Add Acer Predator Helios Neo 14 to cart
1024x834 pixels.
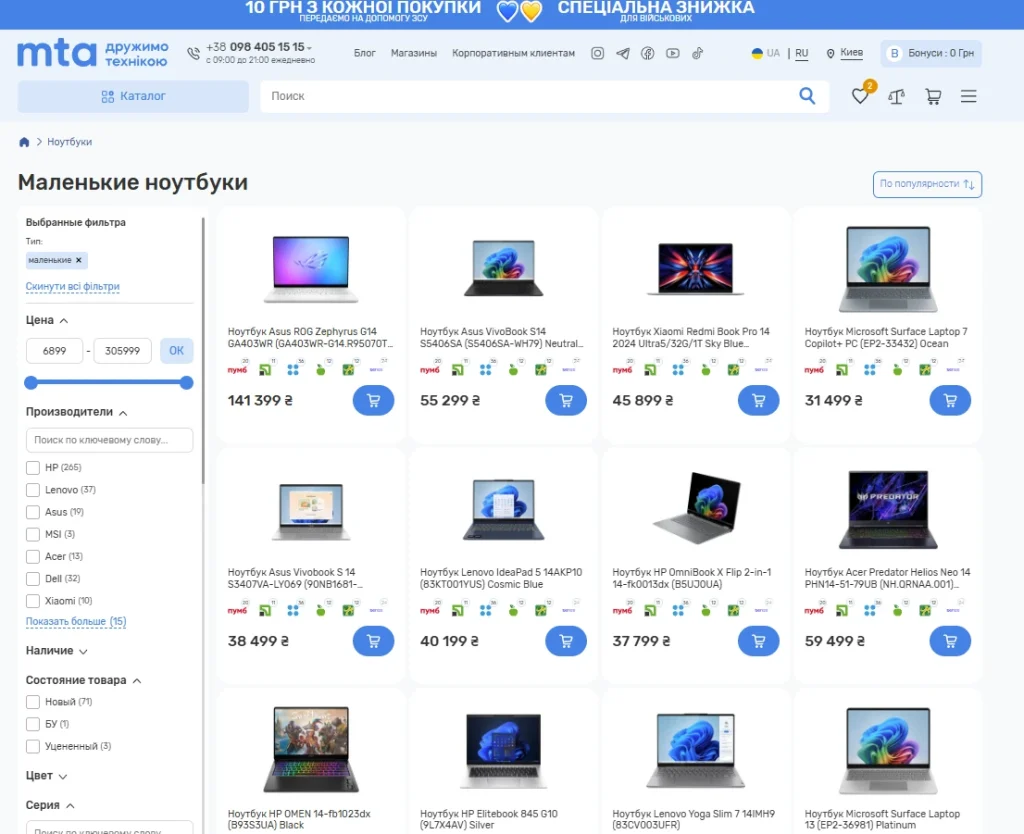pos(950,641)
